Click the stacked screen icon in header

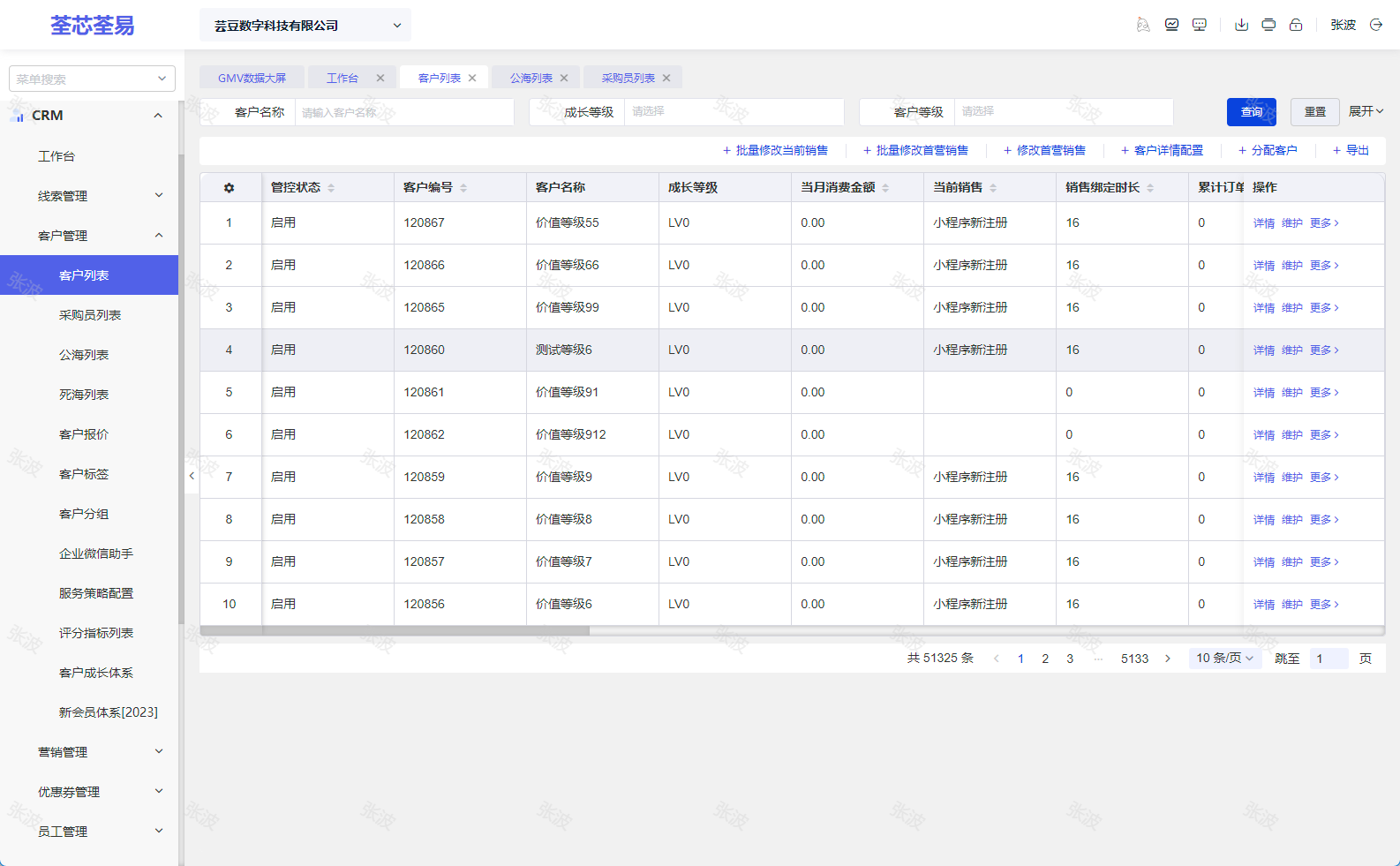1268,25
